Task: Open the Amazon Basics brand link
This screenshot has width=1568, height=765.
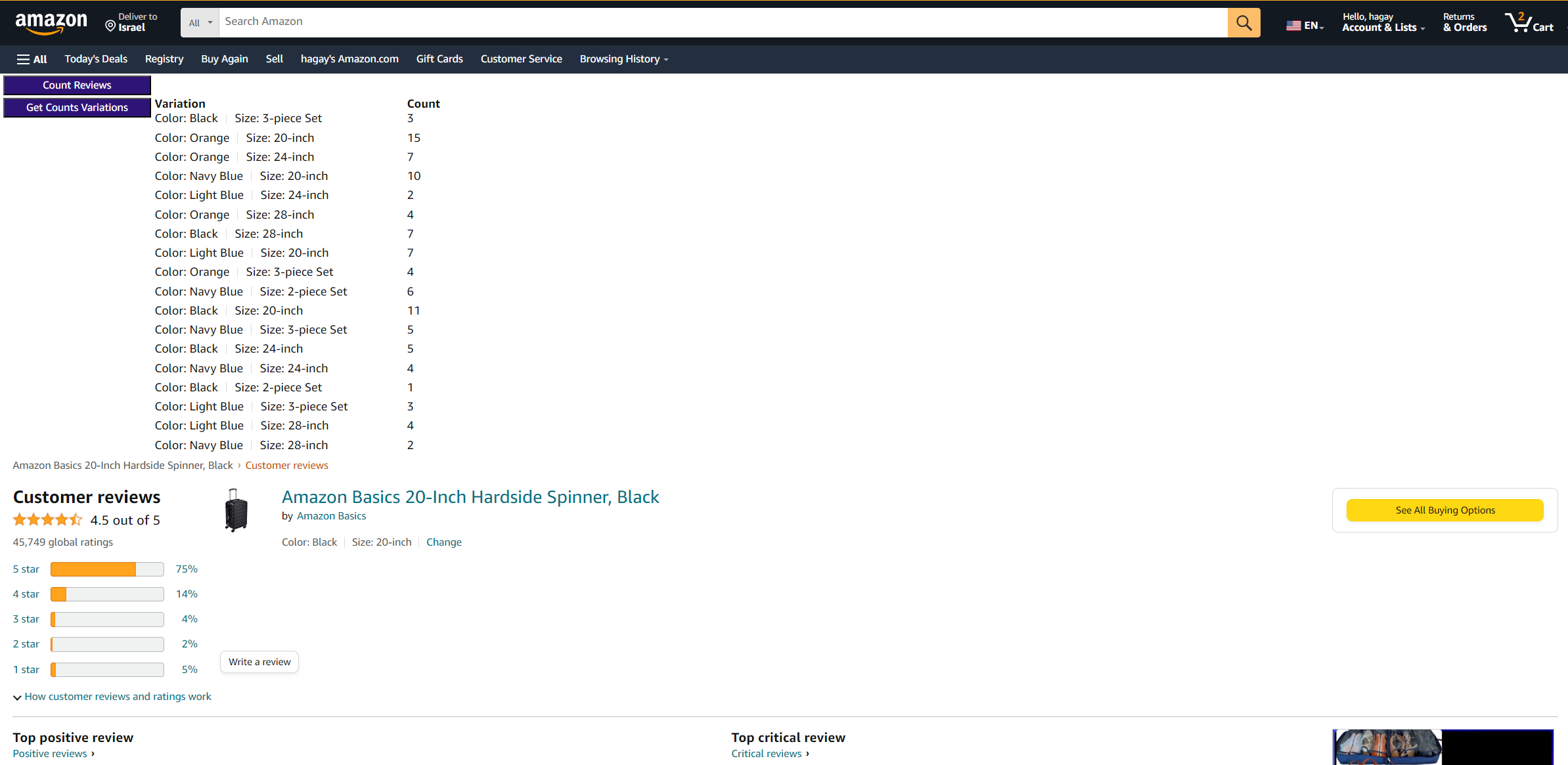Action: [x=332, y=516]
